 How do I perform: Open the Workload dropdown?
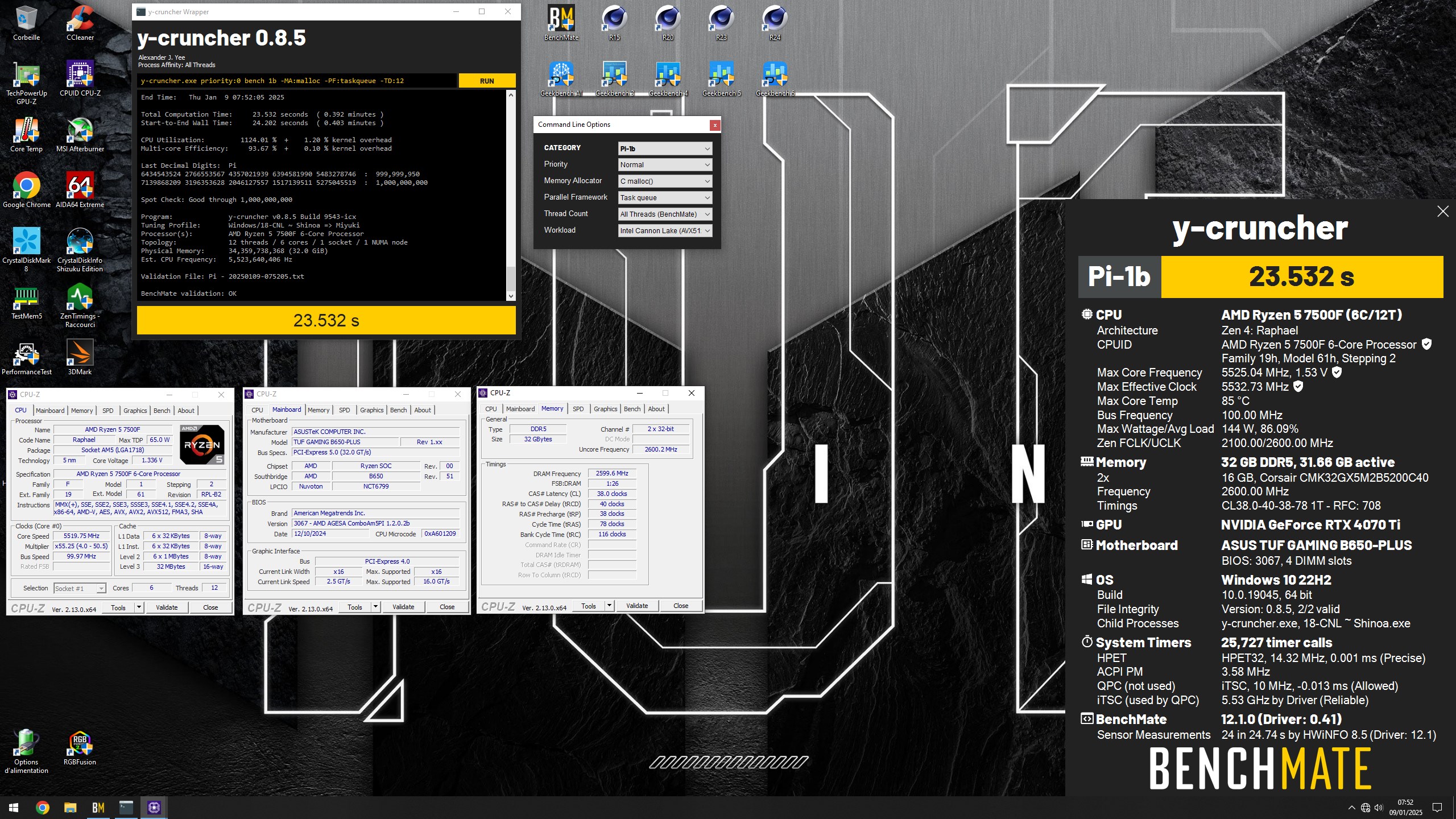(x=665, y=231)
